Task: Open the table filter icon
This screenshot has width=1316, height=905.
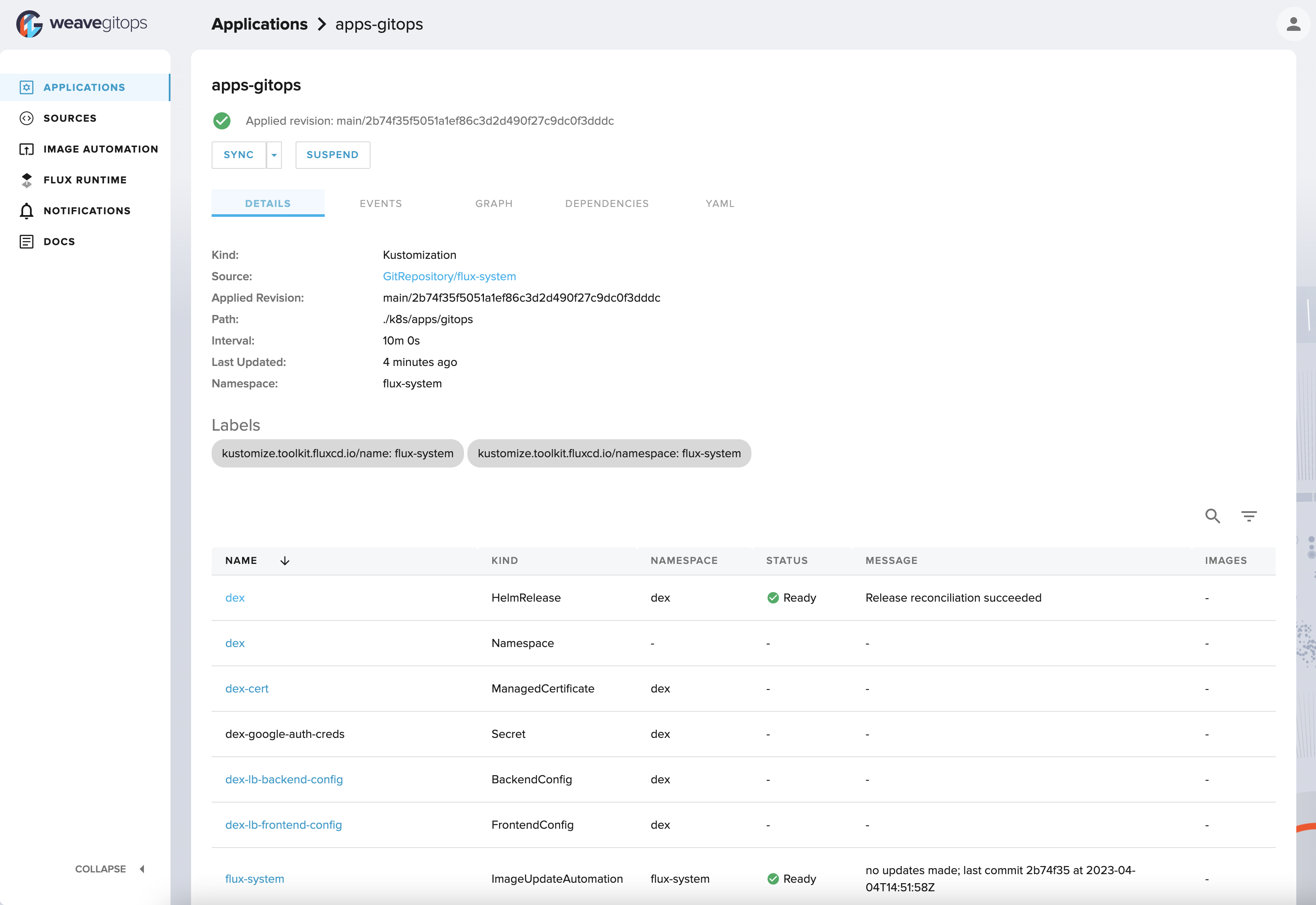Action: pos(1249,516)
